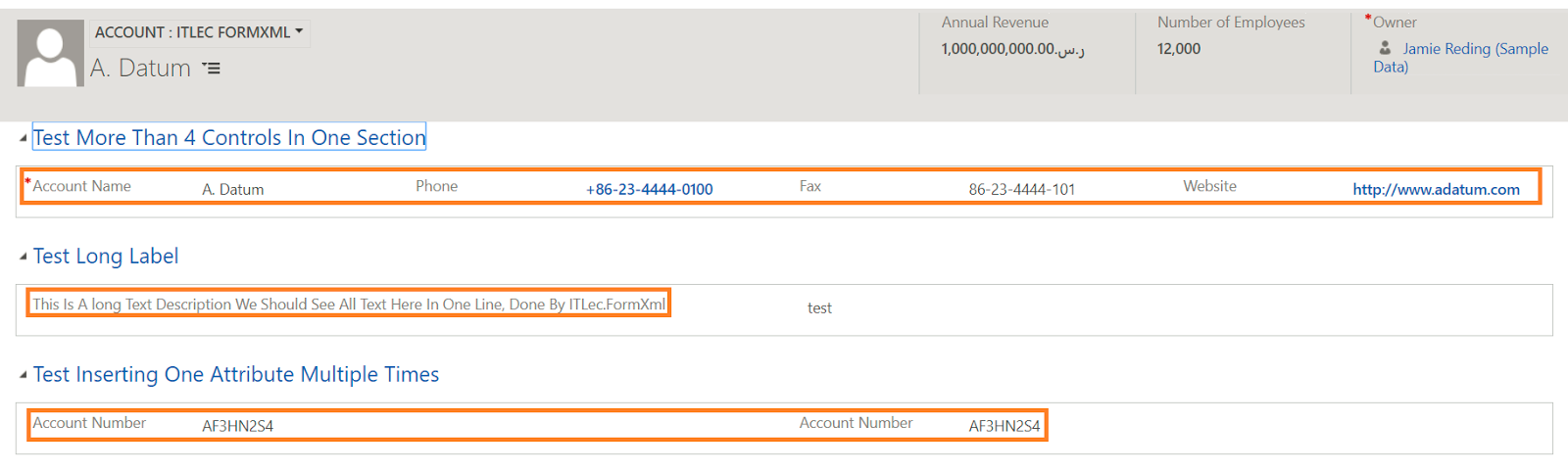
Task: Click the Owner label in header
Action: click(x=1395, y=23)
